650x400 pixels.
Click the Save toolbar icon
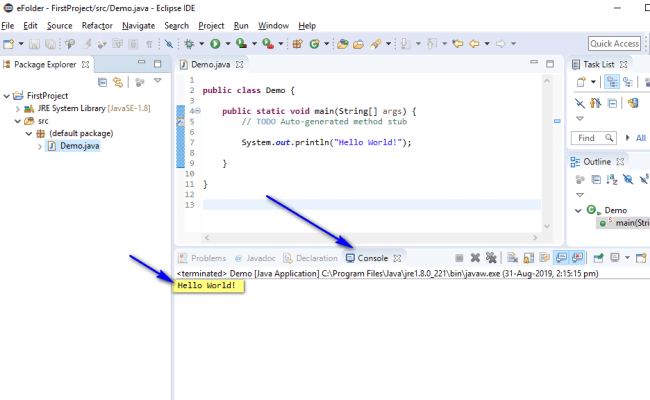[x=34, y=44]
